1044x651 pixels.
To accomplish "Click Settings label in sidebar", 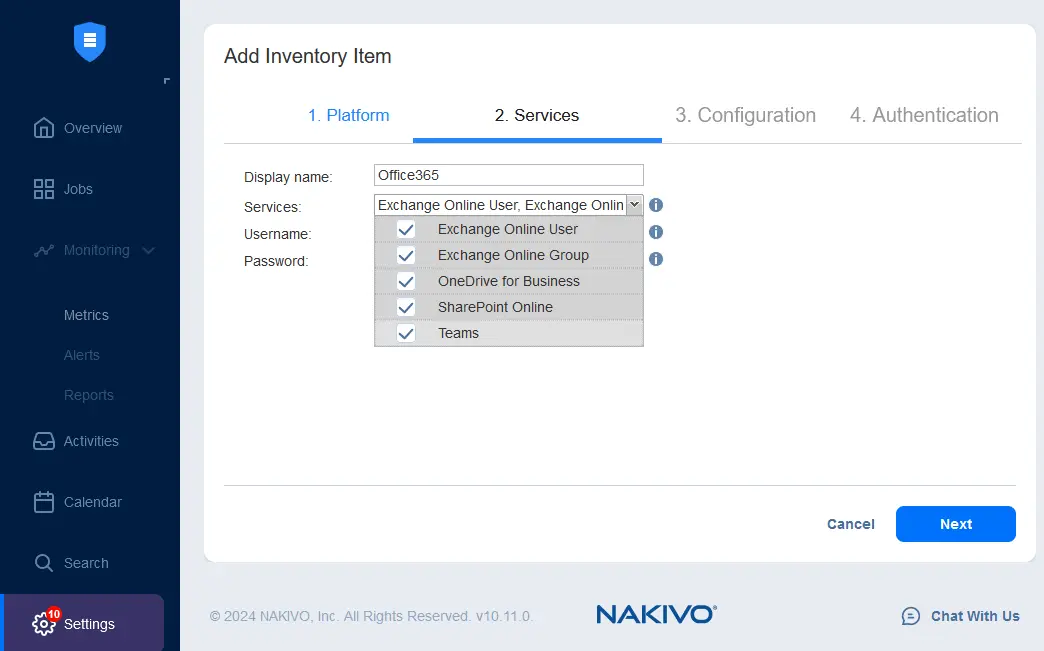I will [x=89, y=624].
